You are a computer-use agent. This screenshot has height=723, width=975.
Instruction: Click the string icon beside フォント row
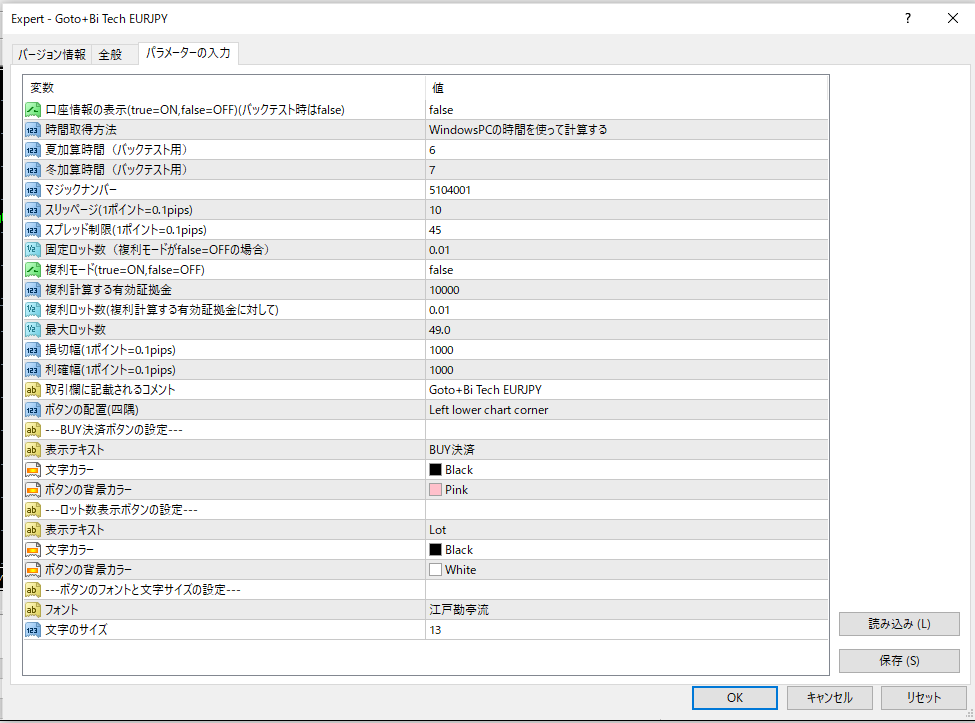(33, 610)
